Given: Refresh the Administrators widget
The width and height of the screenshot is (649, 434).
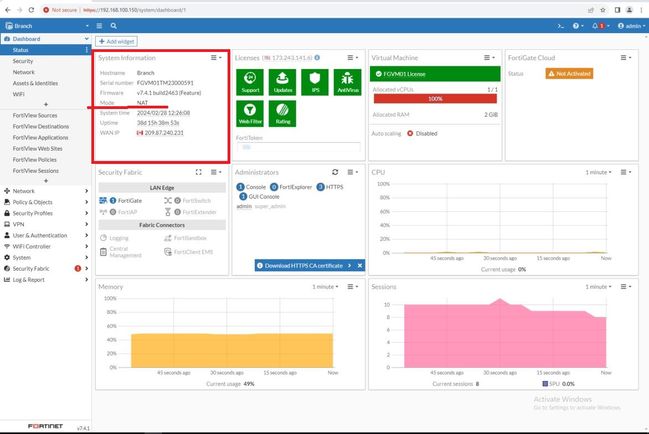Looking at the screenshot, I should (x=335, y=172).
